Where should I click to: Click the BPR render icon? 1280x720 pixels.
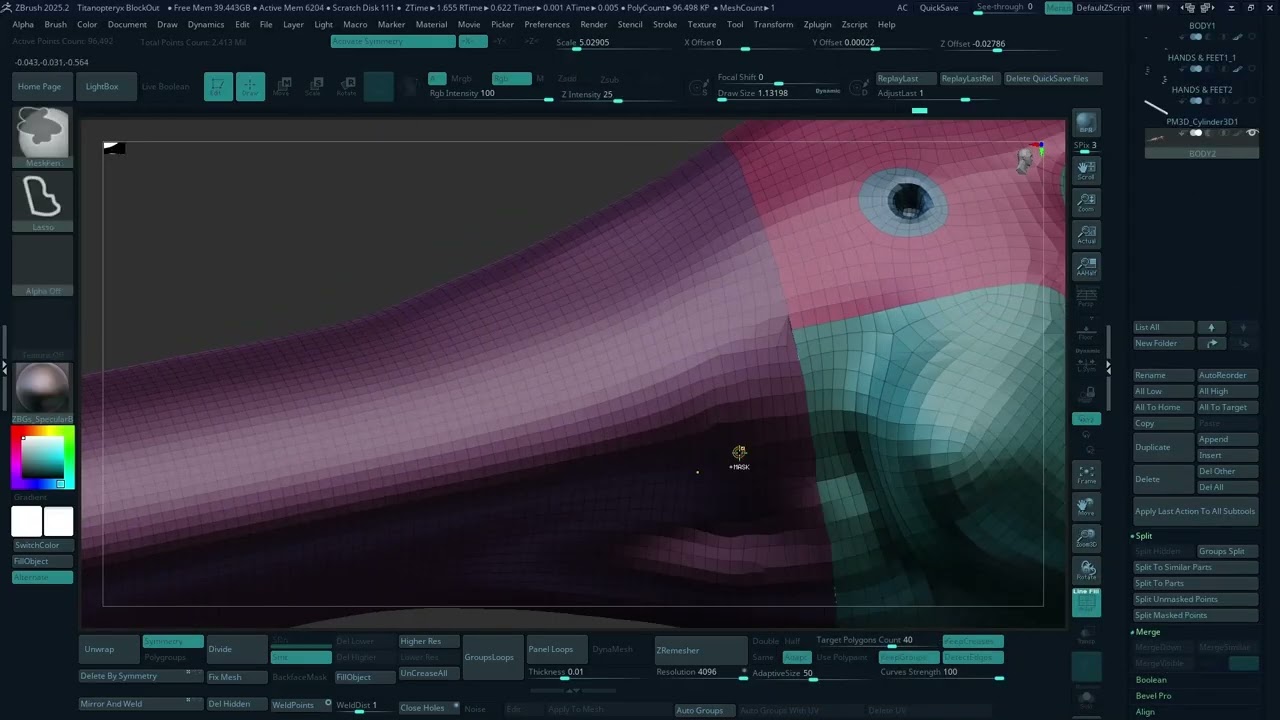1086,124
